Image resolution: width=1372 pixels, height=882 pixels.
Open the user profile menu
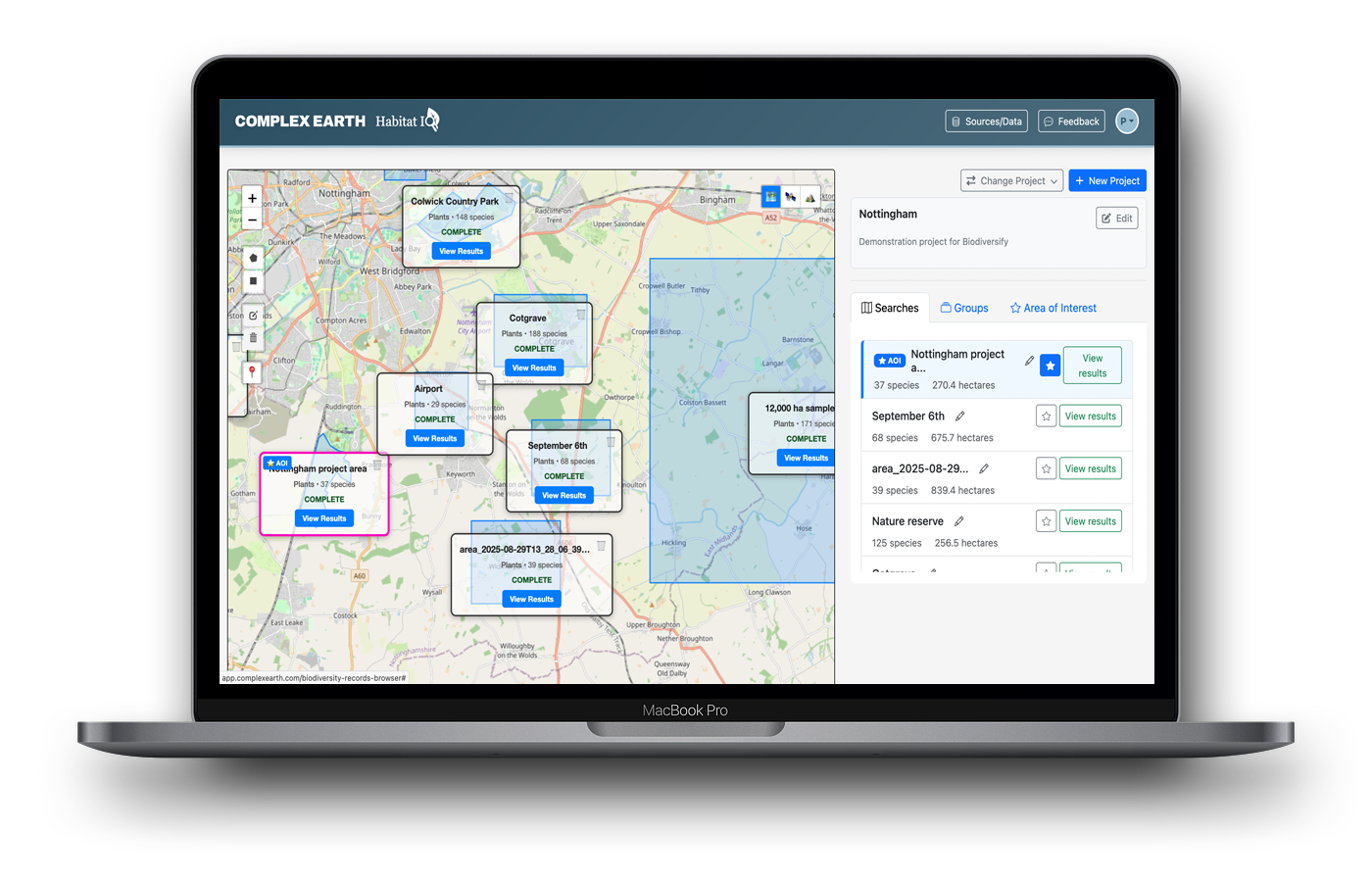click(x=1127, y=122)
